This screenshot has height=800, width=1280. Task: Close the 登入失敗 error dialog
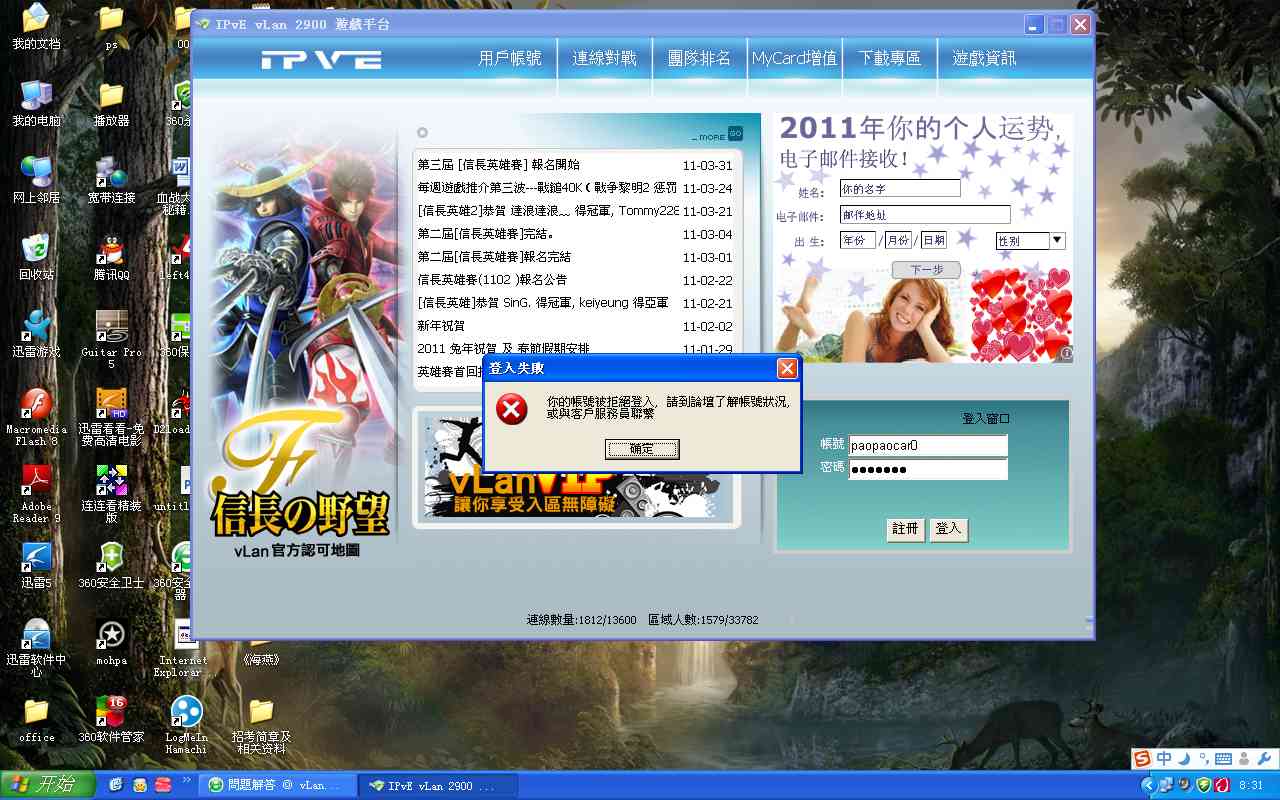pyautogui.click(x=787, y=369)
